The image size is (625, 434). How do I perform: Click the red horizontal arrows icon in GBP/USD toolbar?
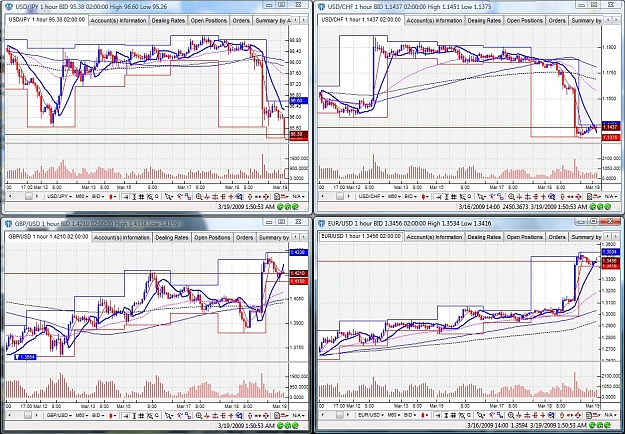tap(258, 415)
